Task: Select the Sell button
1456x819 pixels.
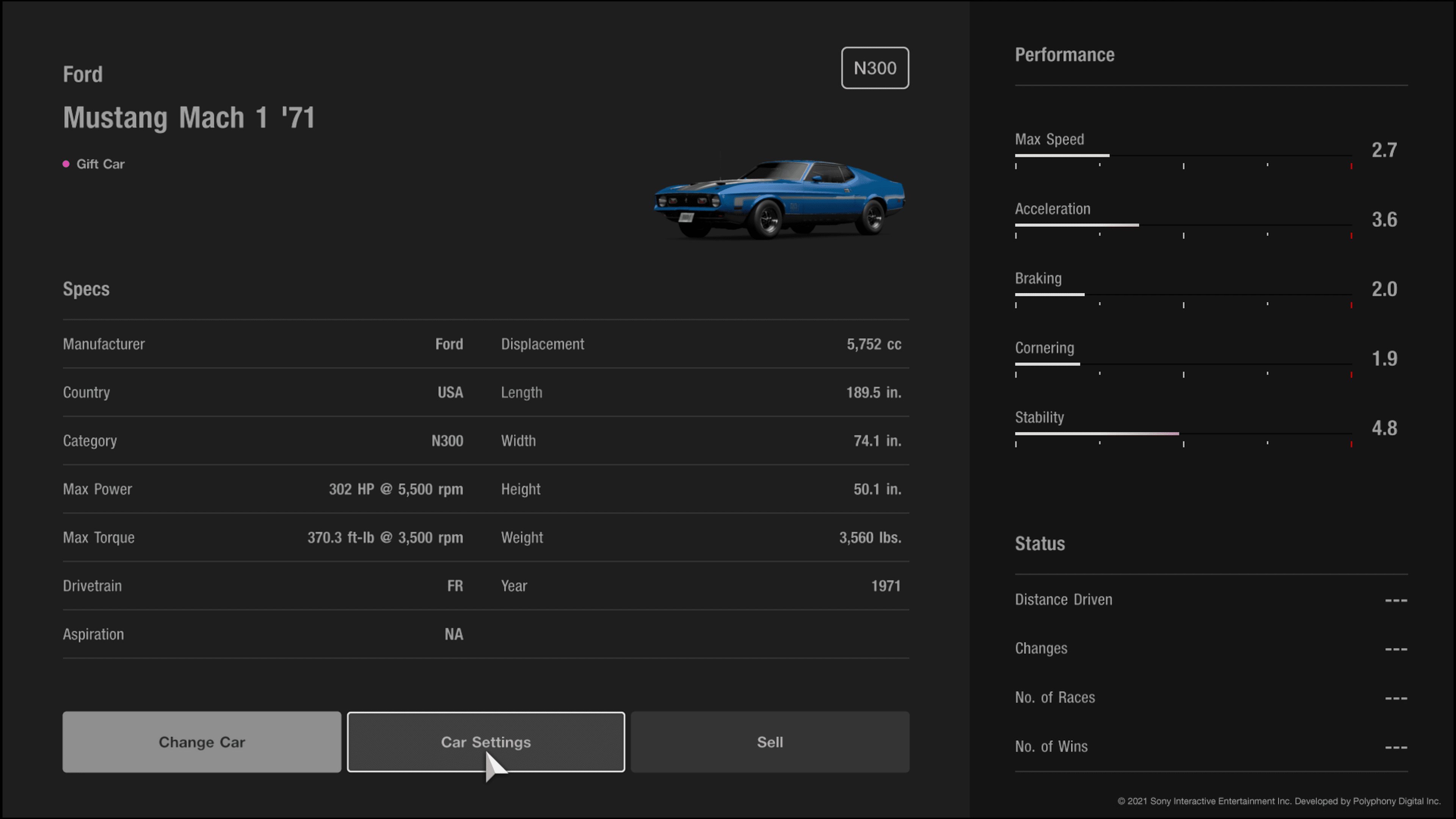Action: point(770,742)
